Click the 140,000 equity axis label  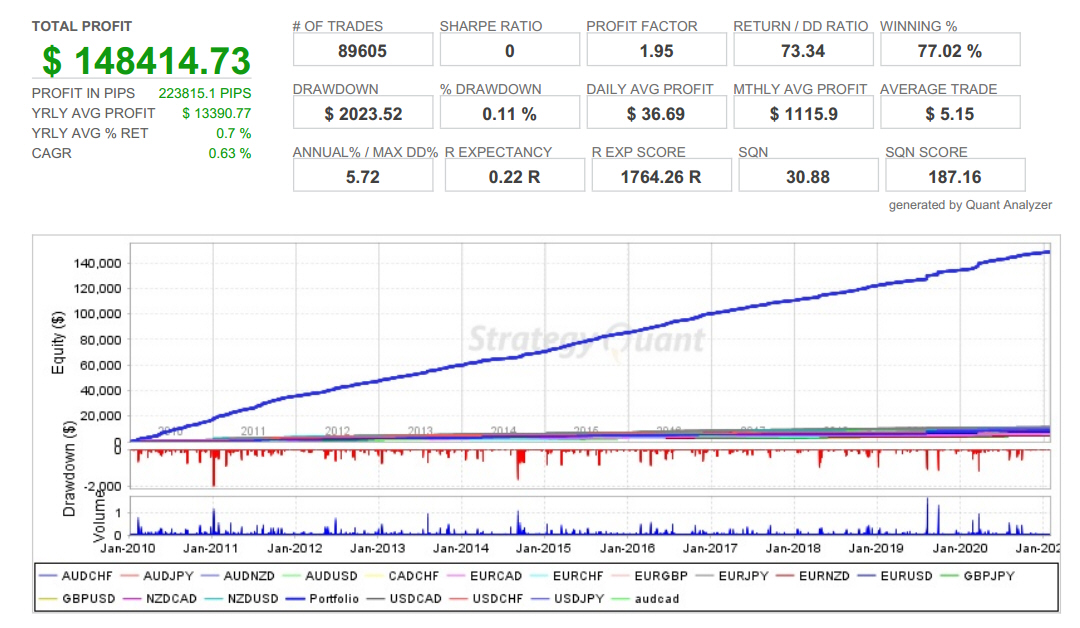(x=97, y=264)
